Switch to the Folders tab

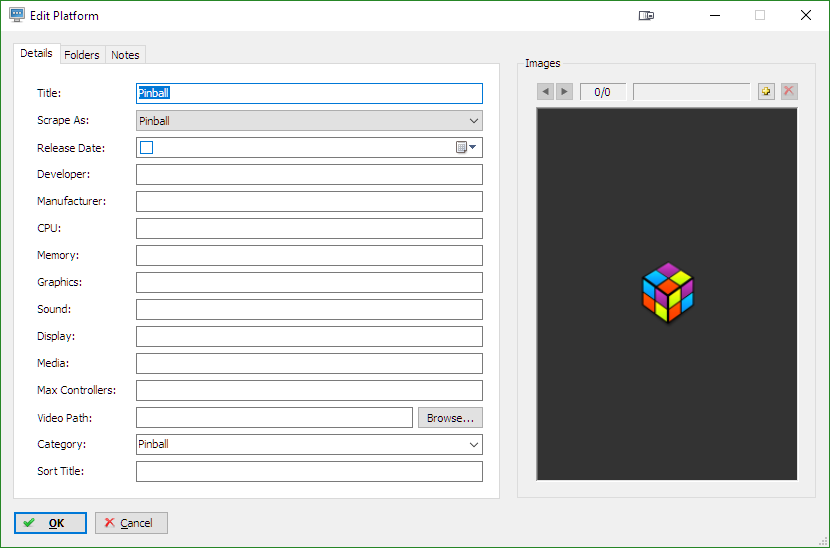(x=82, y=55)
